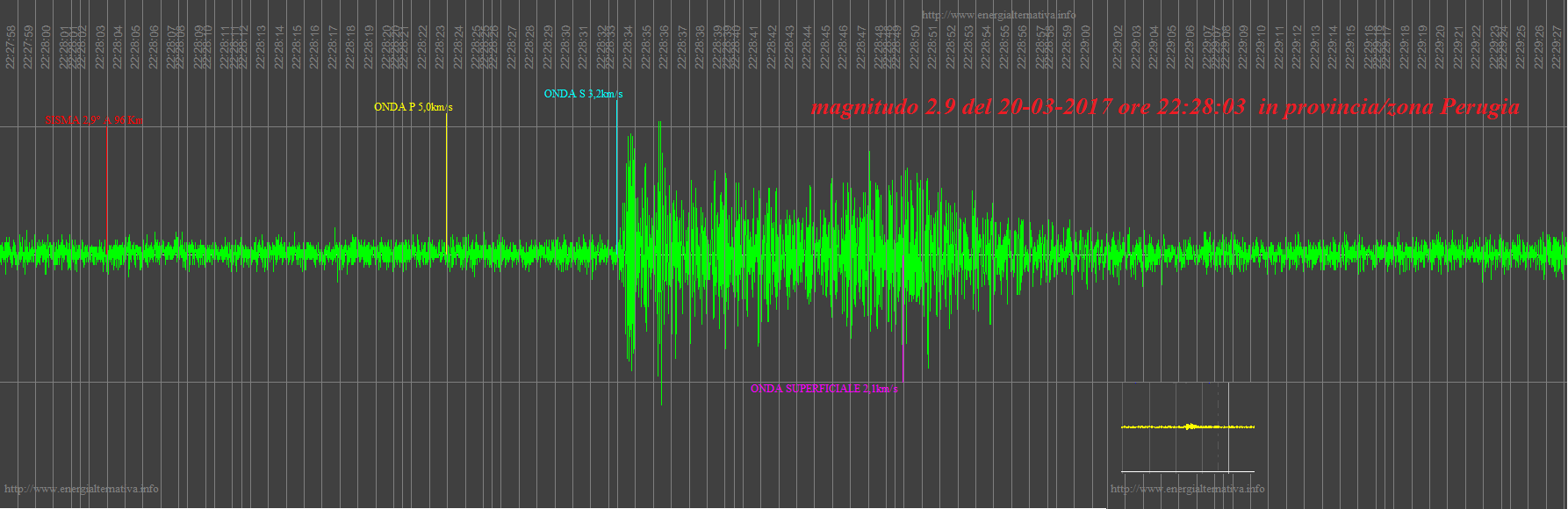Click the 22:29:27 timestamp on time axis

pos(1557,47)
